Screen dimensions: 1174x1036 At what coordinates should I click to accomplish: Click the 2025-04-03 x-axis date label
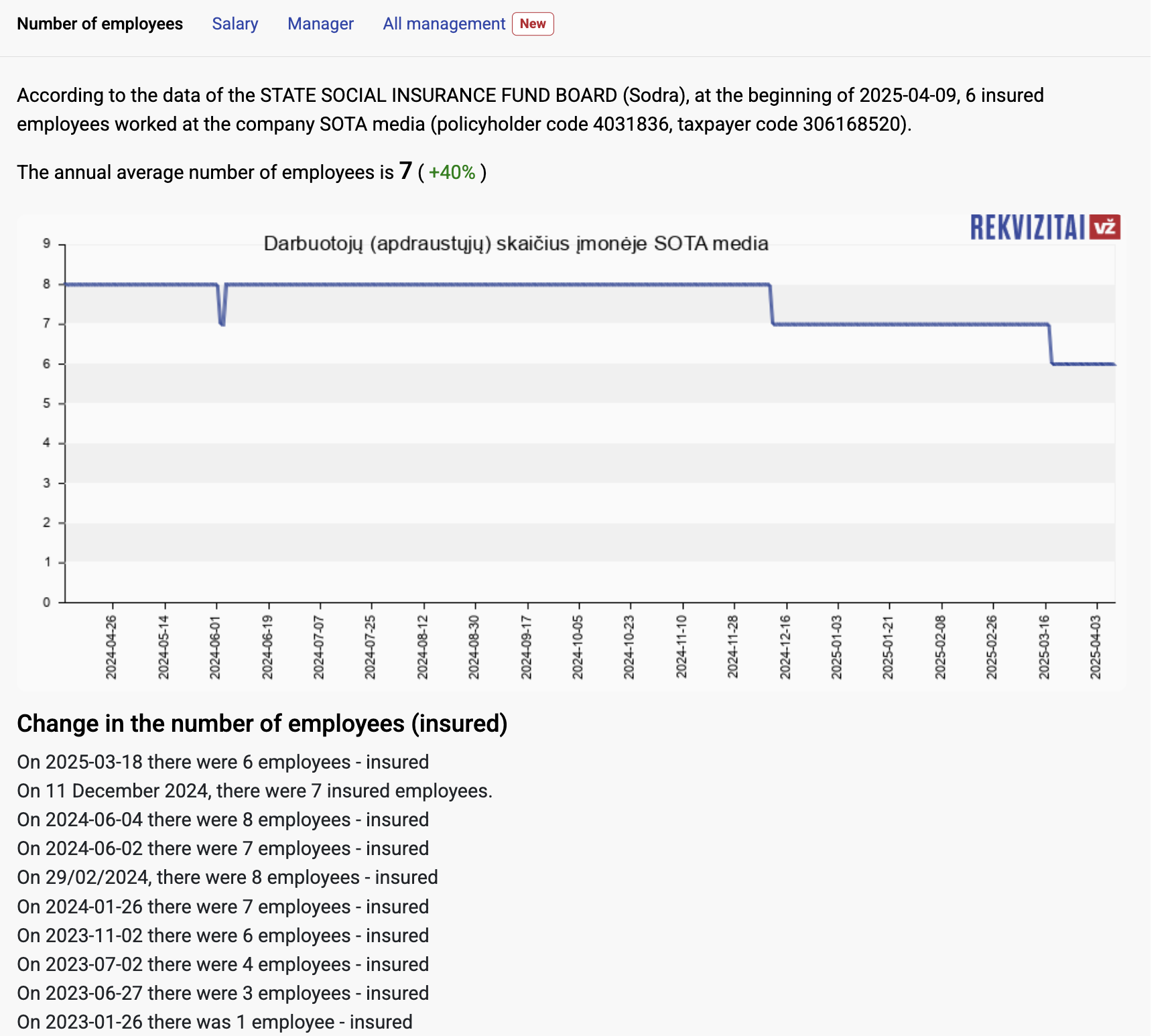coord(1096,647)
